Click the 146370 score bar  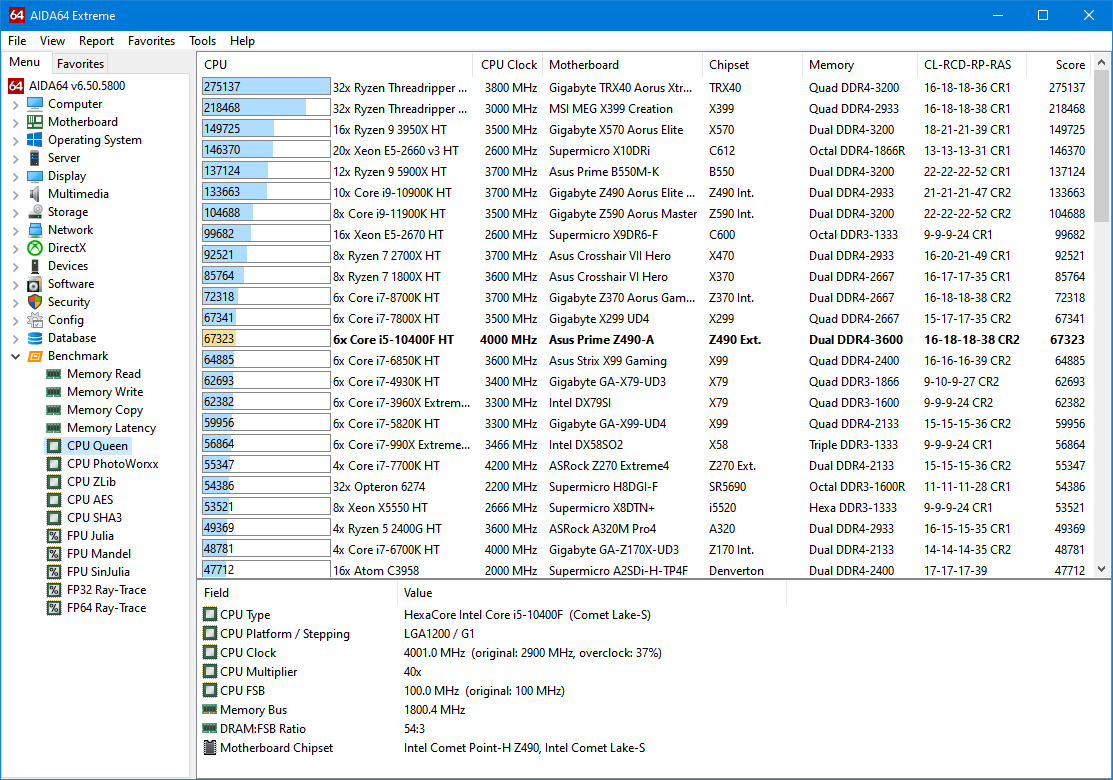(x=266, y=150)
